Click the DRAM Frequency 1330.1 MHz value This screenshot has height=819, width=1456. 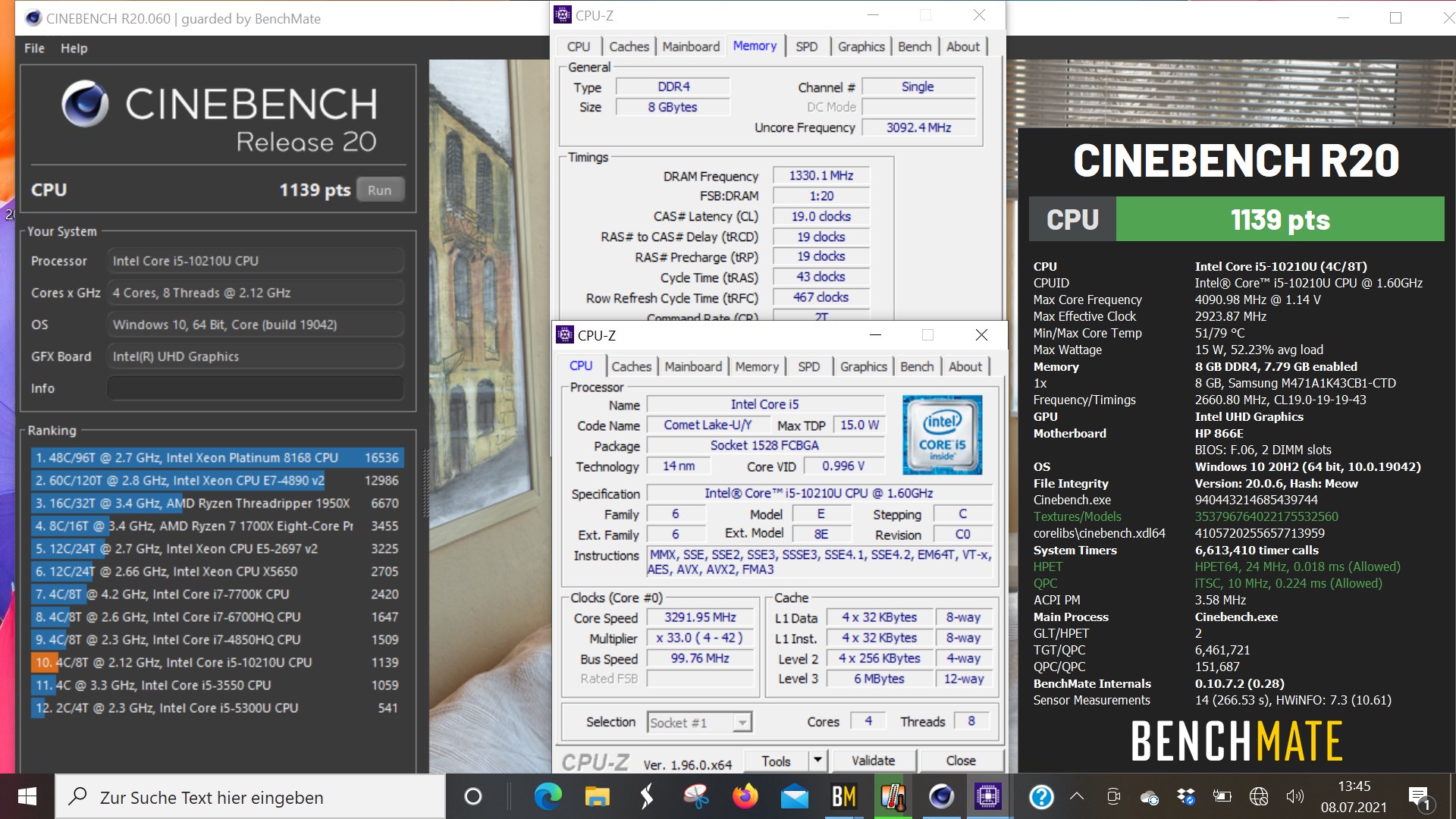click(x=821, y=175)
